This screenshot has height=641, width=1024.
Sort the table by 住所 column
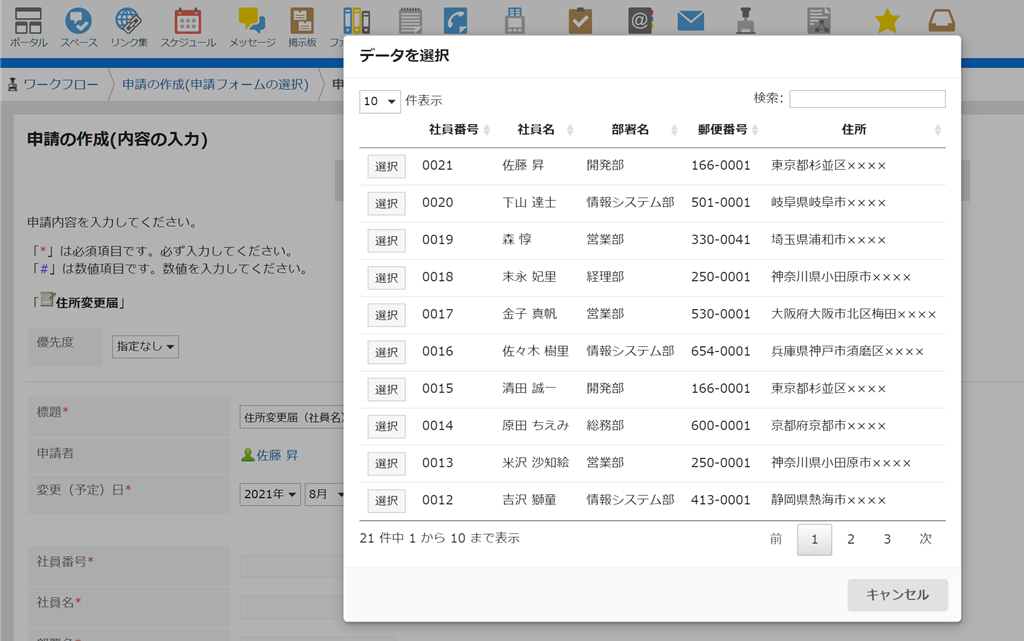[854, 129]
